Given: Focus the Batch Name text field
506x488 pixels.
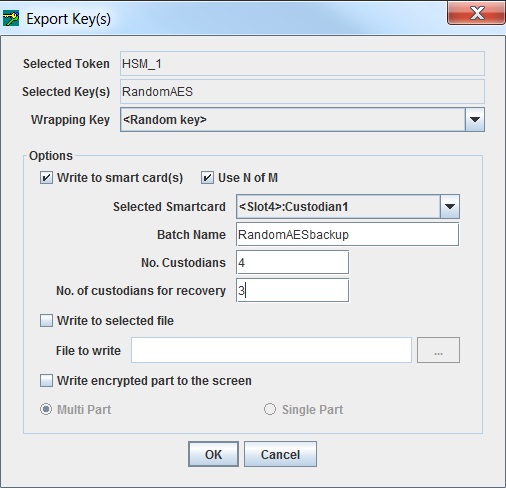Looking at the screenshot, I should (347, 235).
